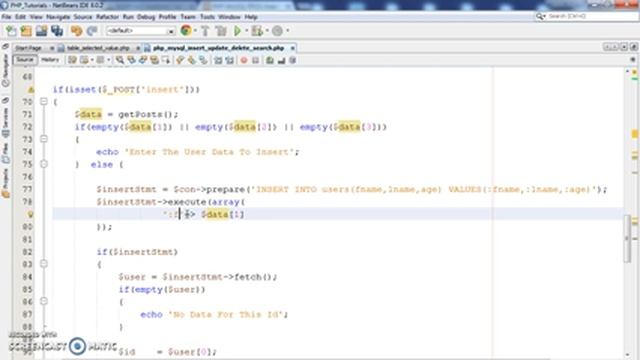Click the Build Project hammer icon
Viewport: 640px width, 360px height.
(x=205, y=31)
